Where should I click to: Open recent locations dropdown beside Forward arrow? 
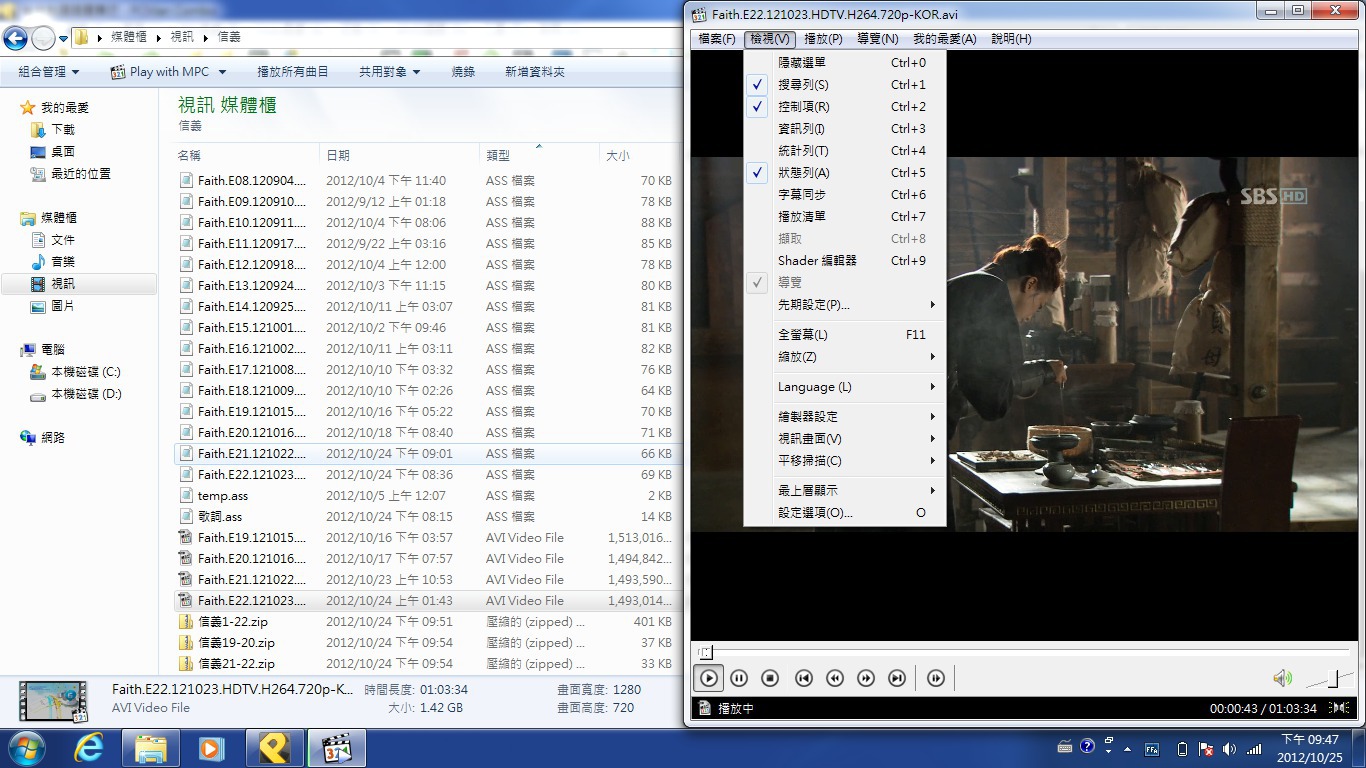(63, 39)
